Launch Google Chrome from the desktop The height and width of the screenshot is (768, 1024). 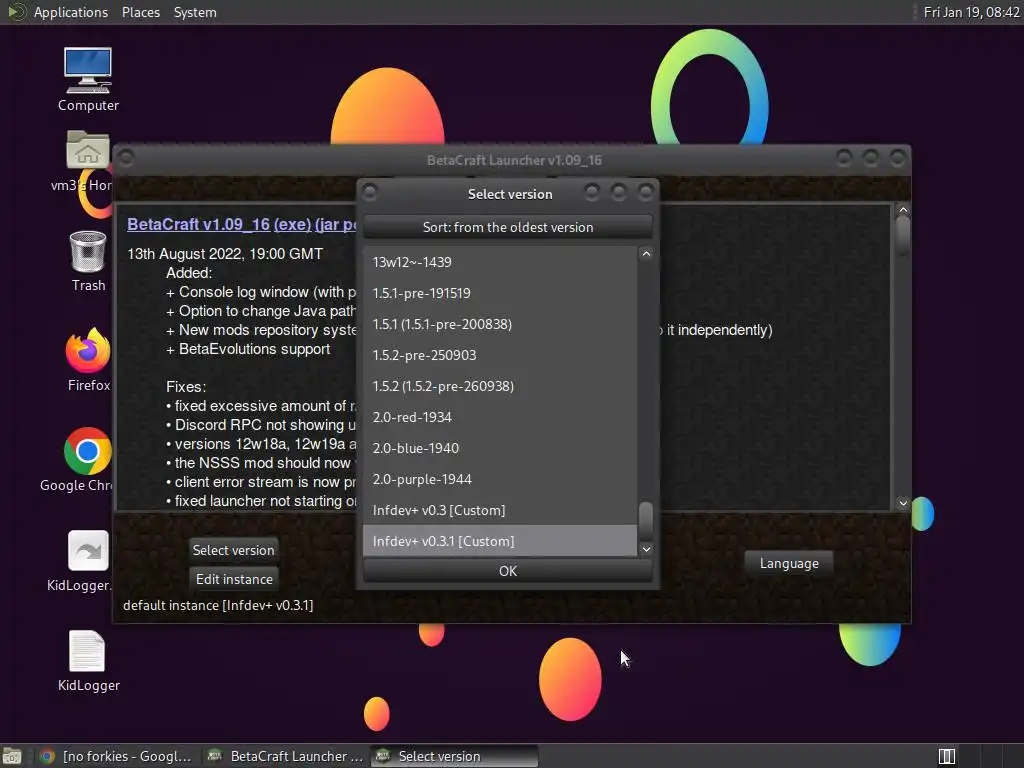pyautogui.click(x=88, y=451)
